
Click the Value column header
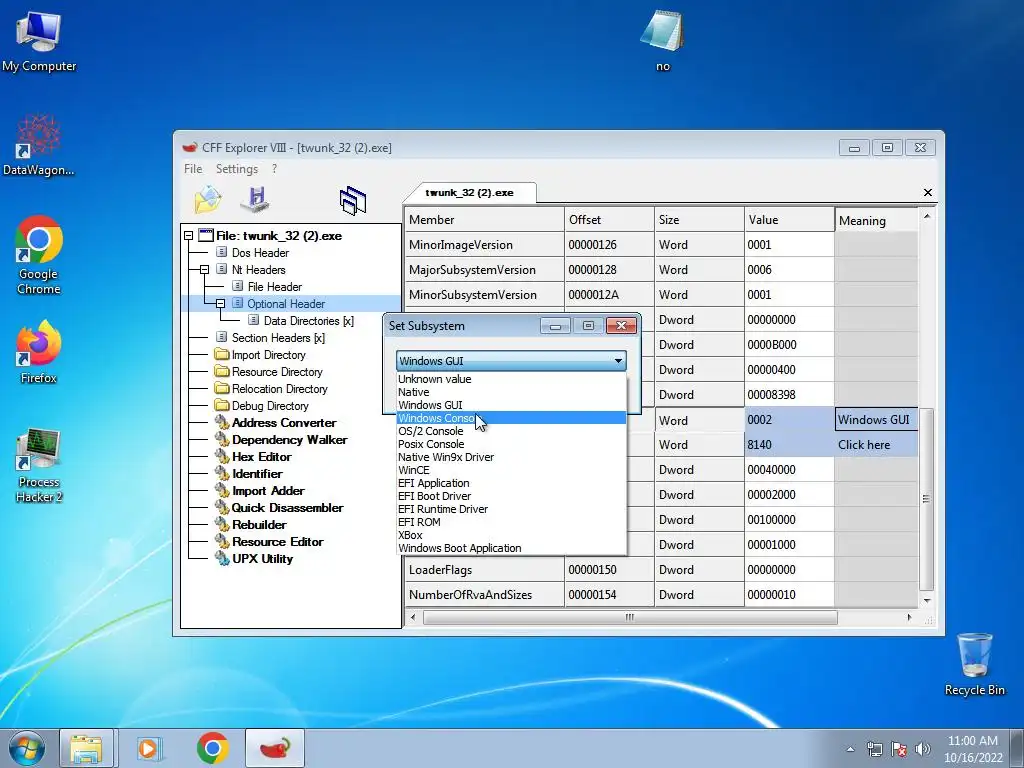point(789,219)
